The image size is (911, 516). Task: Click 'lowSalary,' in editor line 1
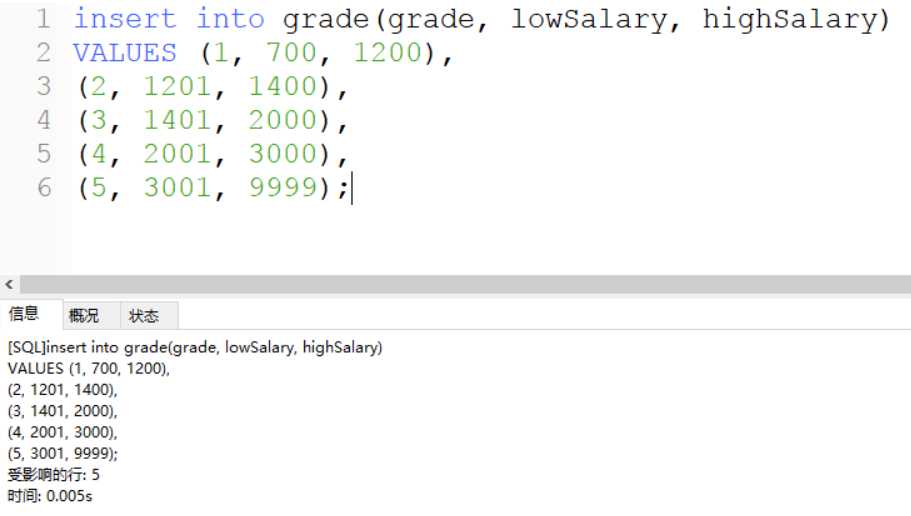pos(595,20)
